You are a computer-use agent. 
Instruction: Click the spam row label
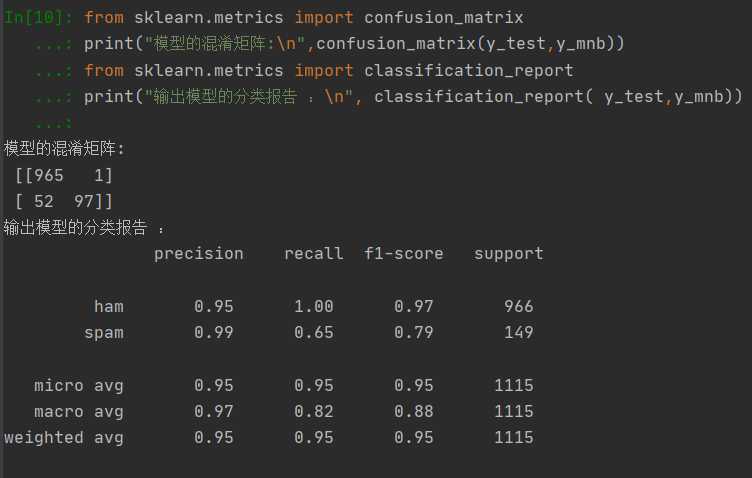[103, 332]
